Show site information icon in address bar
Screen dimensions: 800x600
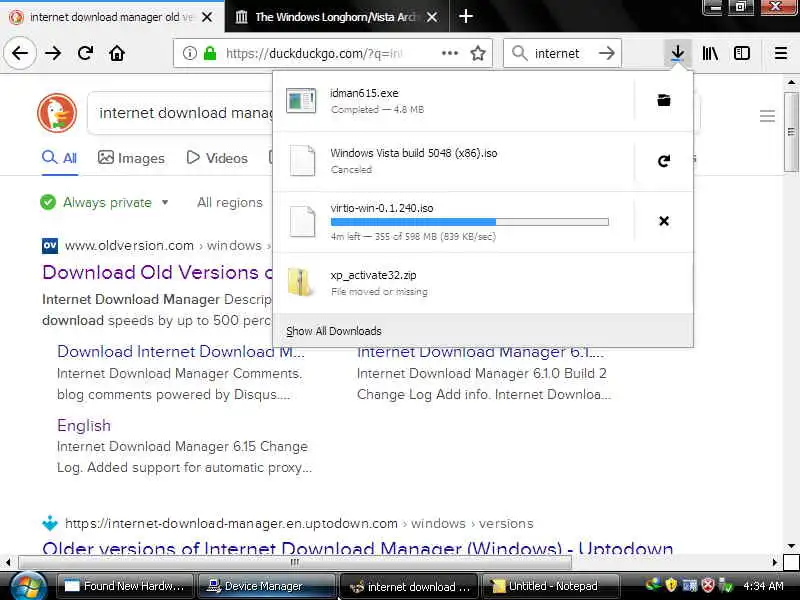pyautogui.click(x=190, y=53)
